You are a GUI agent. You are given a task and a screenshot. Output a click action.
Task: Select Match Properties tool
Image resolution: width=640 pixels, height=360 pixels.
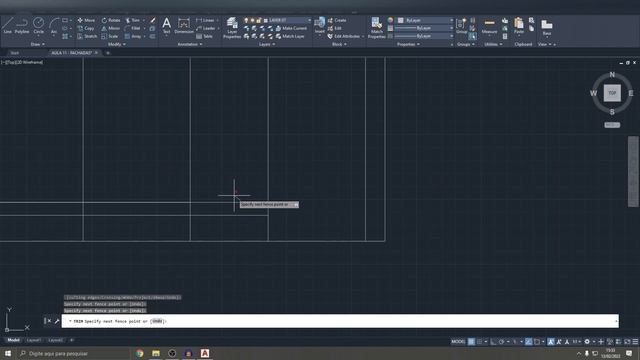[x=376, y=28]
